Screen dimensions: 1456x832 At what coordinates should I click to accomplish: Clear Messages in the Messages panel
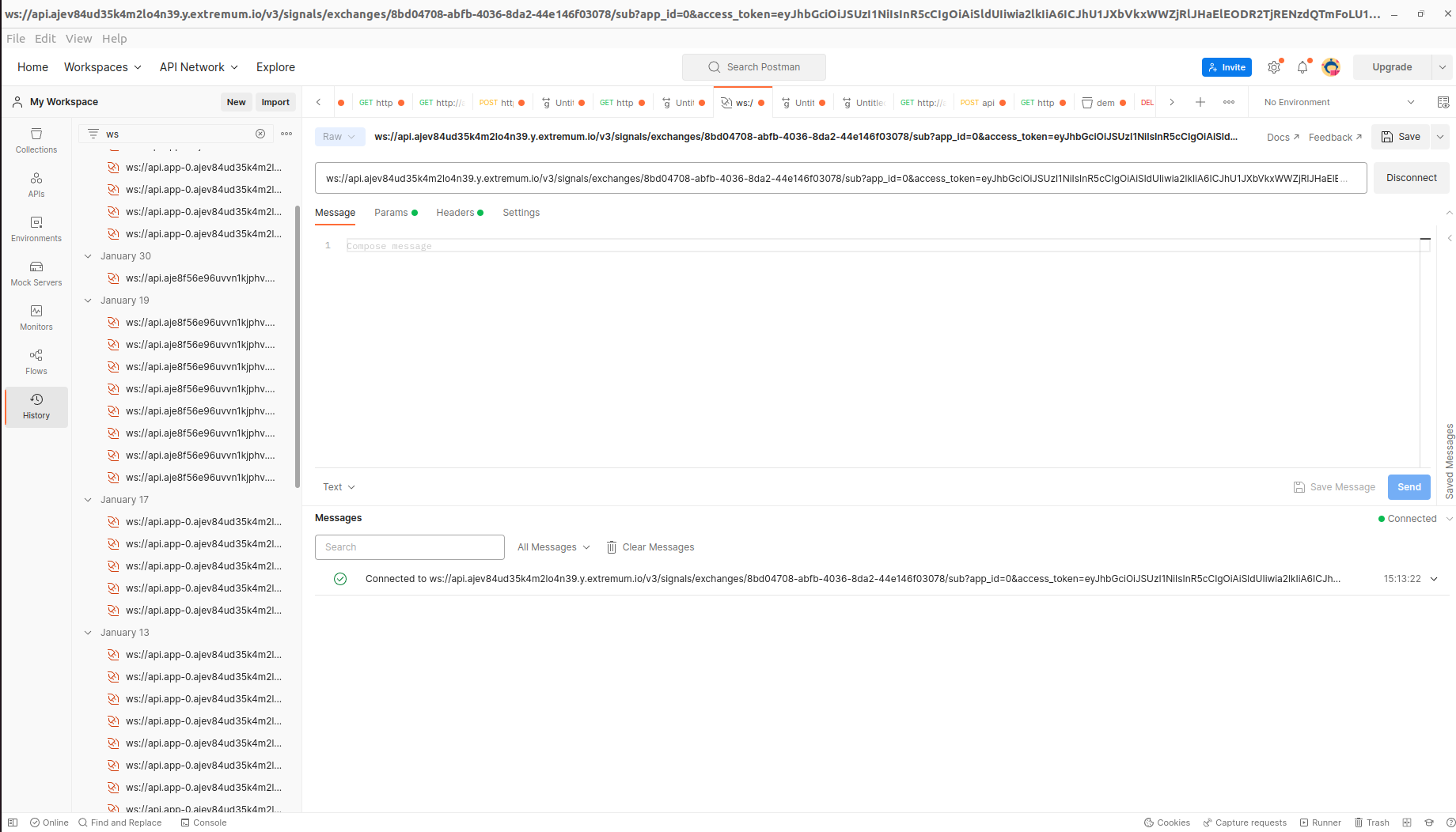click(x=649, y=546)
